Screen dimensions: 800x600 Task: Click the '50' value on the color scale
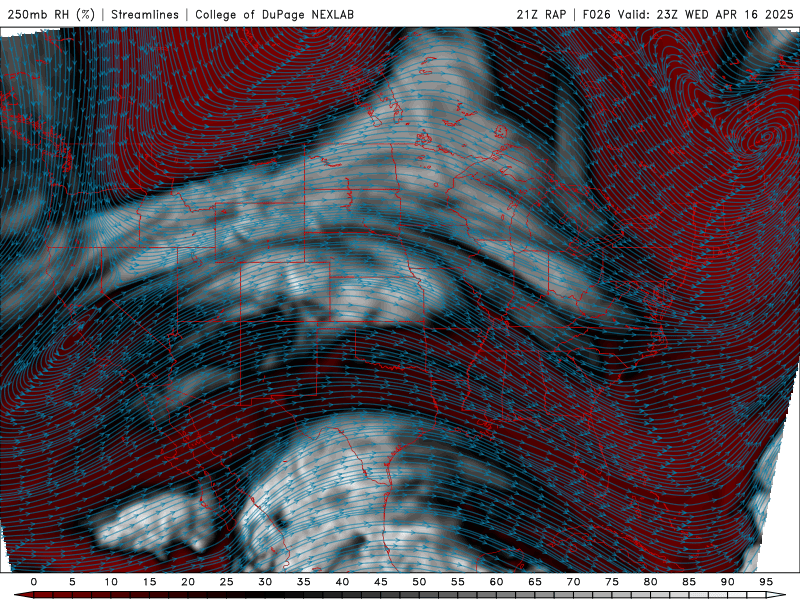[x=419, y=582]
